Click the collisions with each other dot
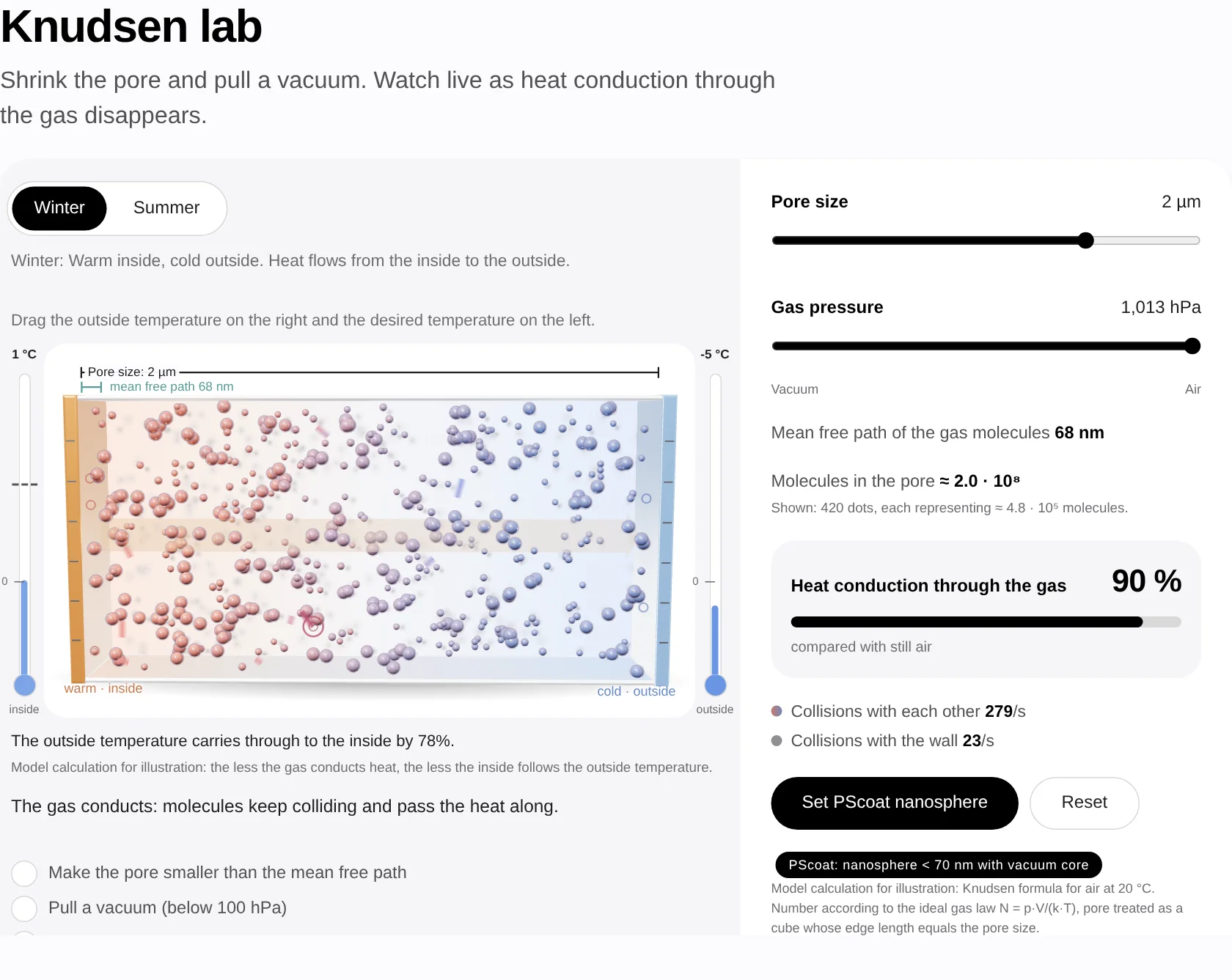Screen dimensions: 1232x980 tap(777, 711)
